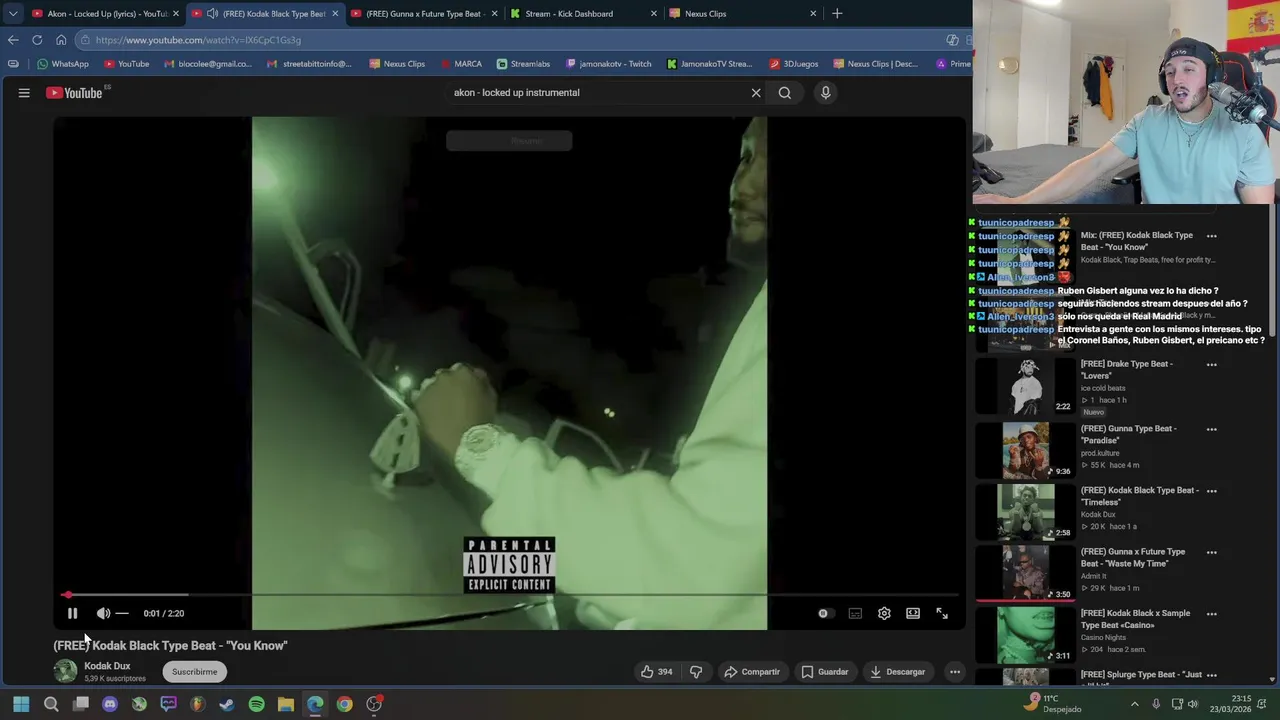Open a new browser tab with plus
Image resolution: width=1280 pixels, height=720 pixels.
(837, 14)
